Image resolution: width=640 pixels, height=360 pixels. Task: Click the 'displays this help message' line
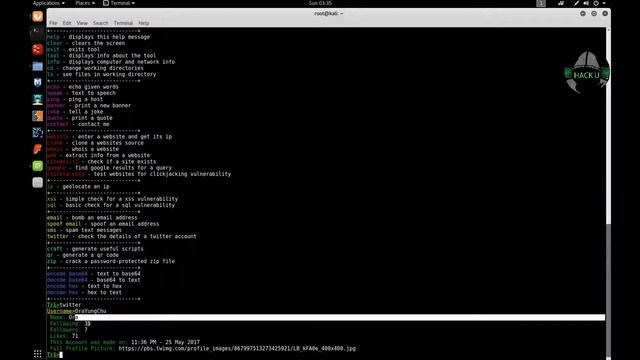click(109, 37)
